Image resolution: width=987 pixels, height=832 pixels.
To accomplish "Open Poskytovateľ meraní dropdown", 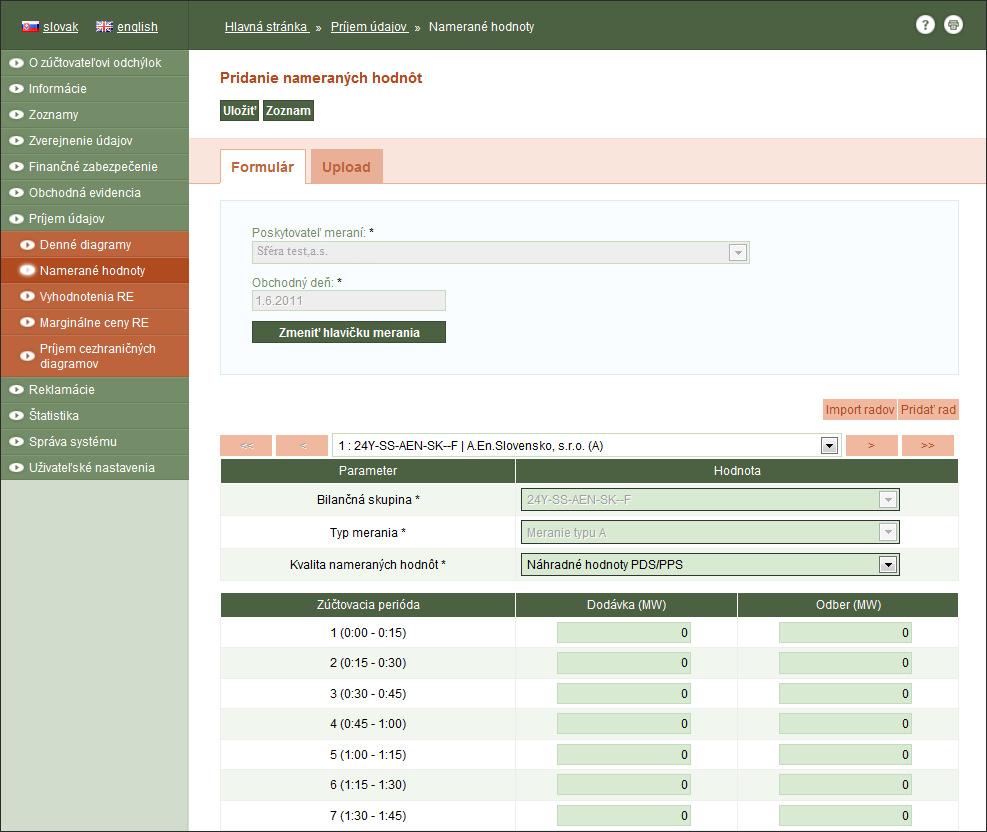I will pyautogui.click(x=500, y=252).
